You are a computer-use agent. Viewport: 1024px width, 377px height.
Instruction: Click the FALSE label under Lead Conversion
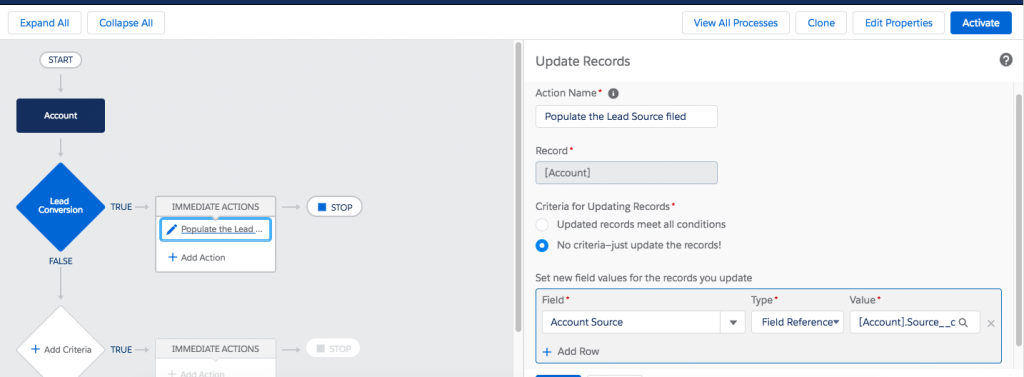[x=61, y=261]
